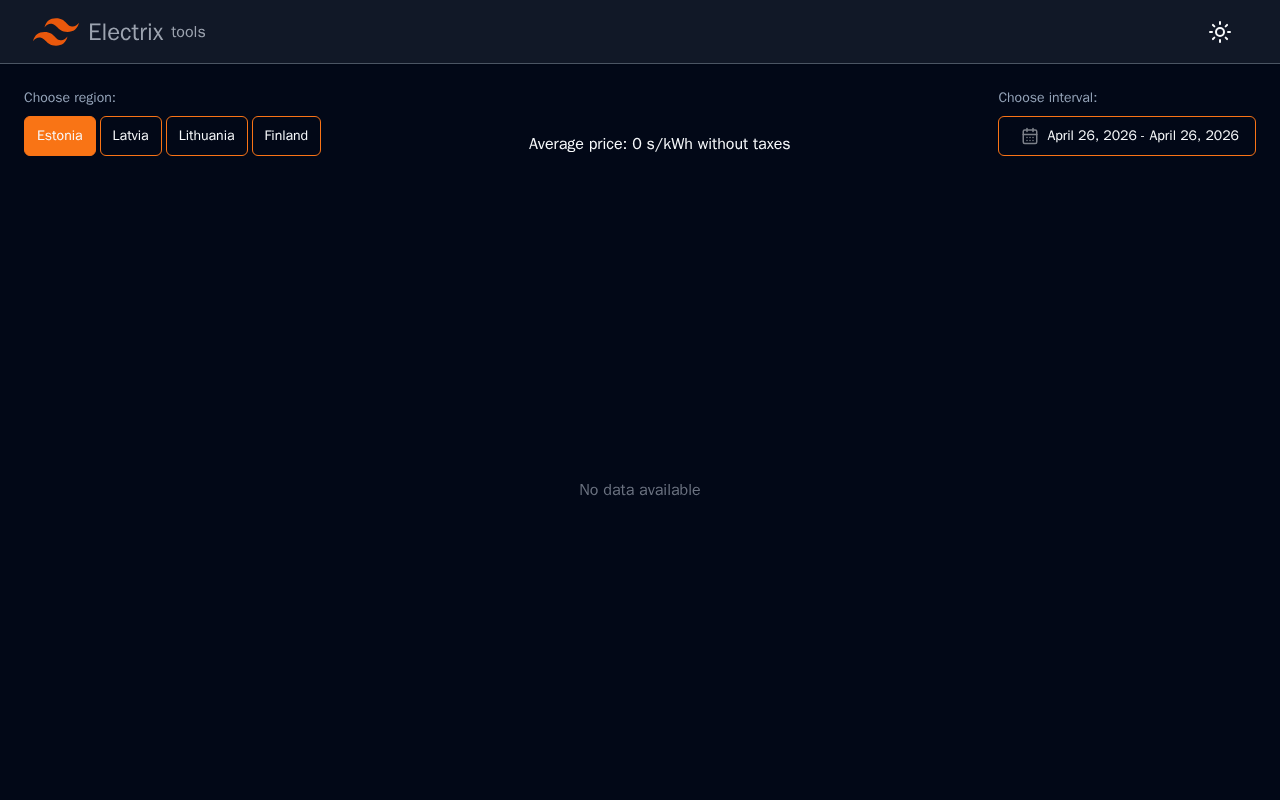Open the tools link in header
1280x800 pixels.
(x=188, y=32)
